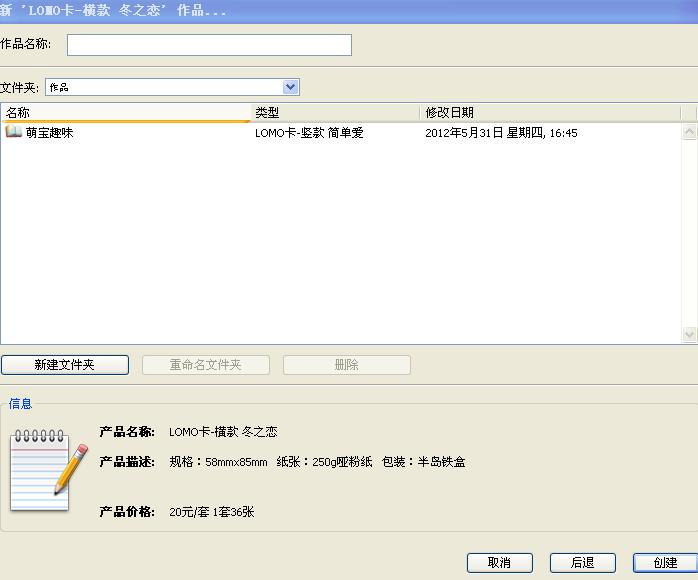This screenshot has width=698, height=580.
Task: Click the type cell LOMO卡-竖款 简单爱
Action: coord(309,133)
